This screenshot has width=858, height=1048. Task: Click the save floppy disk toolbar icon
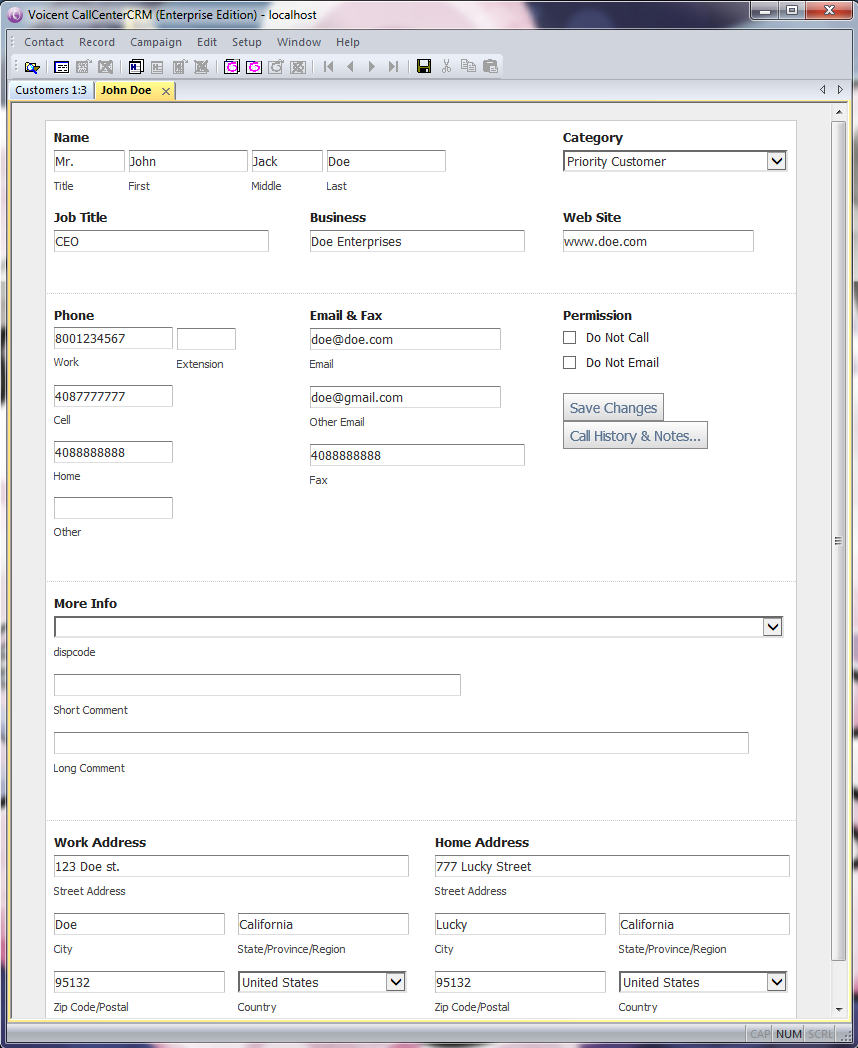(424, 67)
